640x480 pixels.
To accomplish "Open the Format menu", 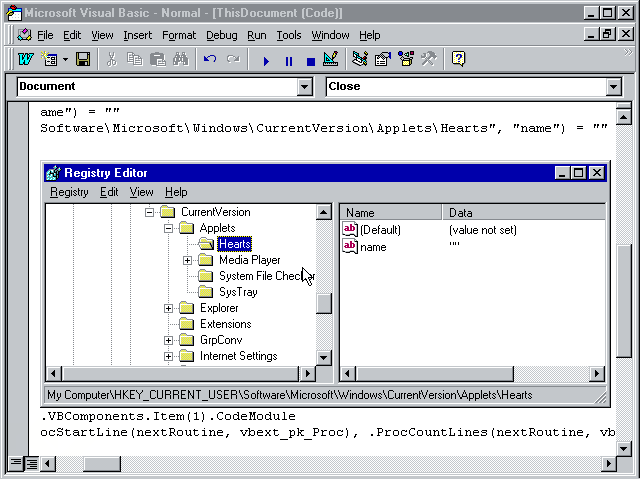I will pyautogui.click(x=179, y=36).
